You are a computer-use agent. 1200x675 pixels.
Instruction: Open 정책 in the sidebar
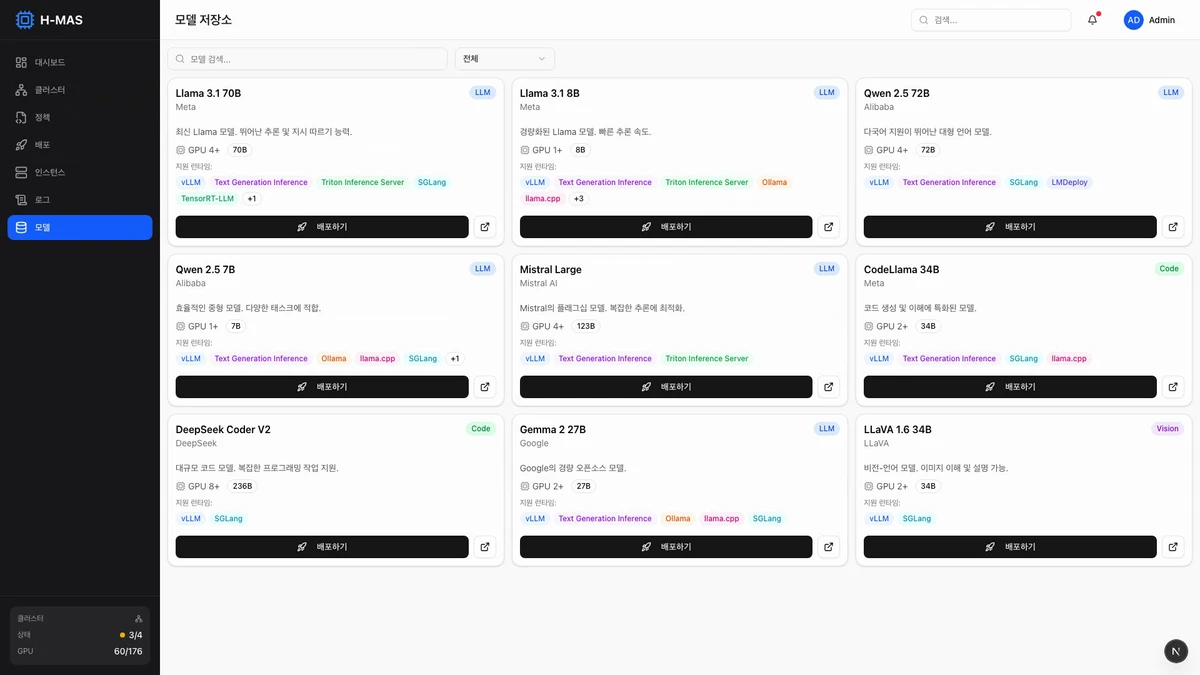point(80,117)
